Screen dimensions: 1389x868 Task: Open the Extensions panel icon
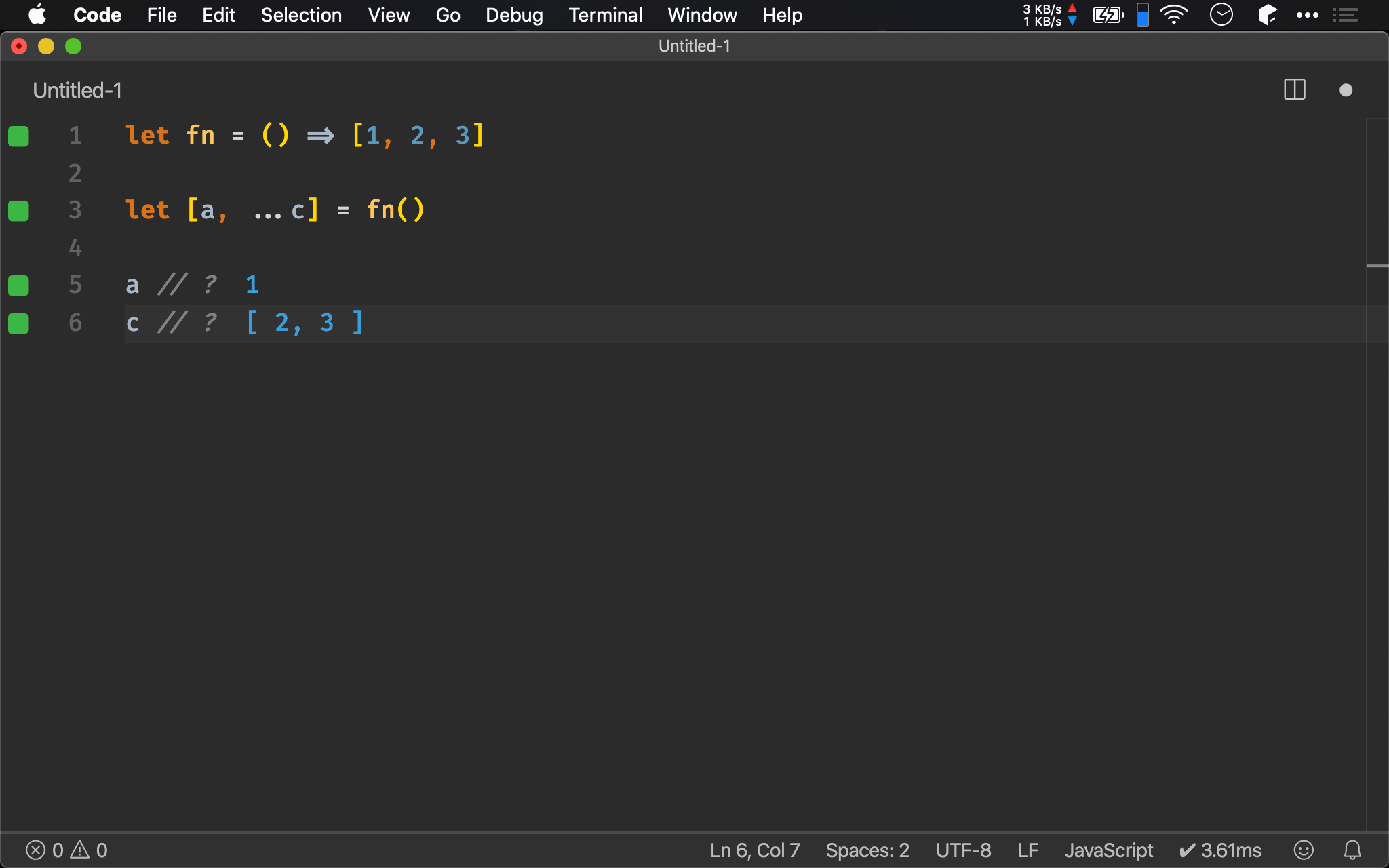1270,14
